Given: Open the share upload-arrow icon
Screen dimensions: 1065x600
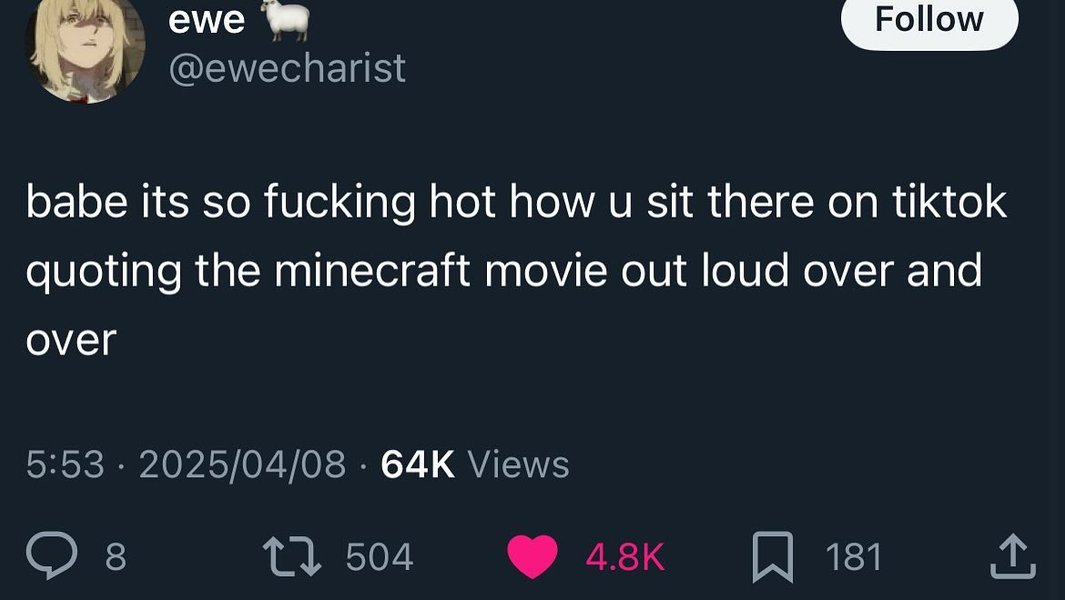Looking at the screenshot, I should (1013, 557).
